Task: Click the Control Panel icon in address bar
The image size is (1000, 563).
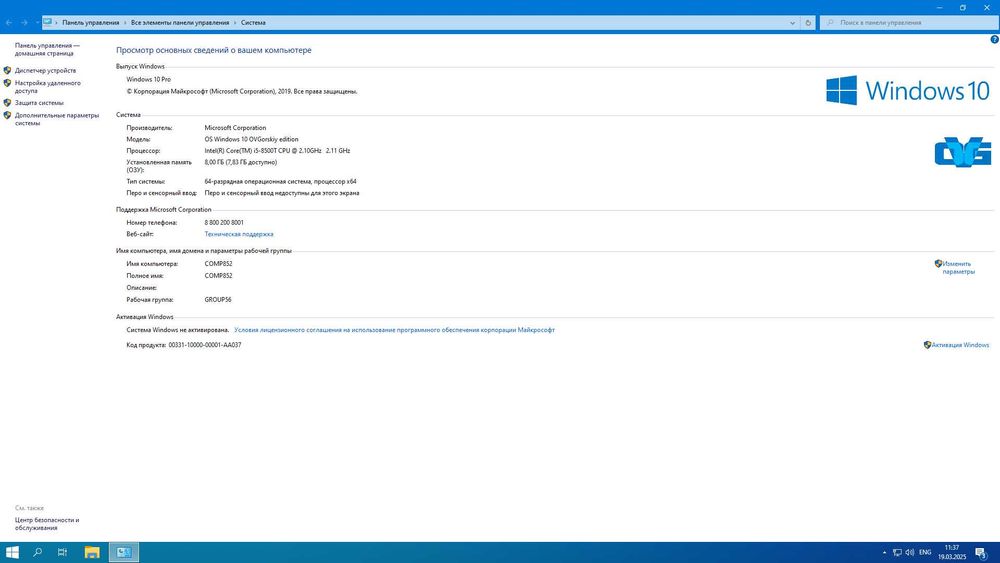Action: point(48,22)
